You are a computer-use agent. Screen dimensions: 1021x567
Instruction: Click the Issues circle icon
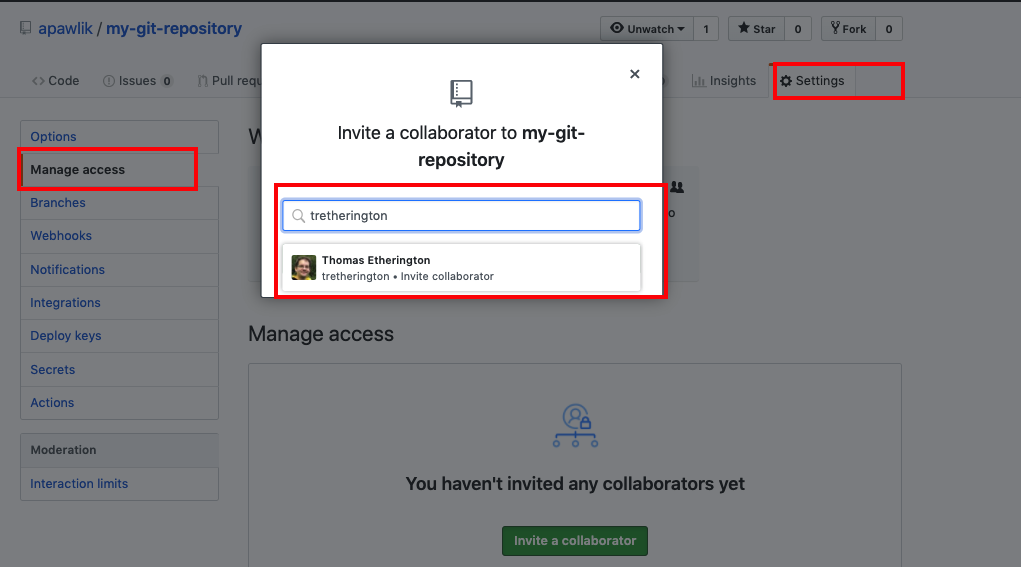pyautogui.click(x=109, y=81)
